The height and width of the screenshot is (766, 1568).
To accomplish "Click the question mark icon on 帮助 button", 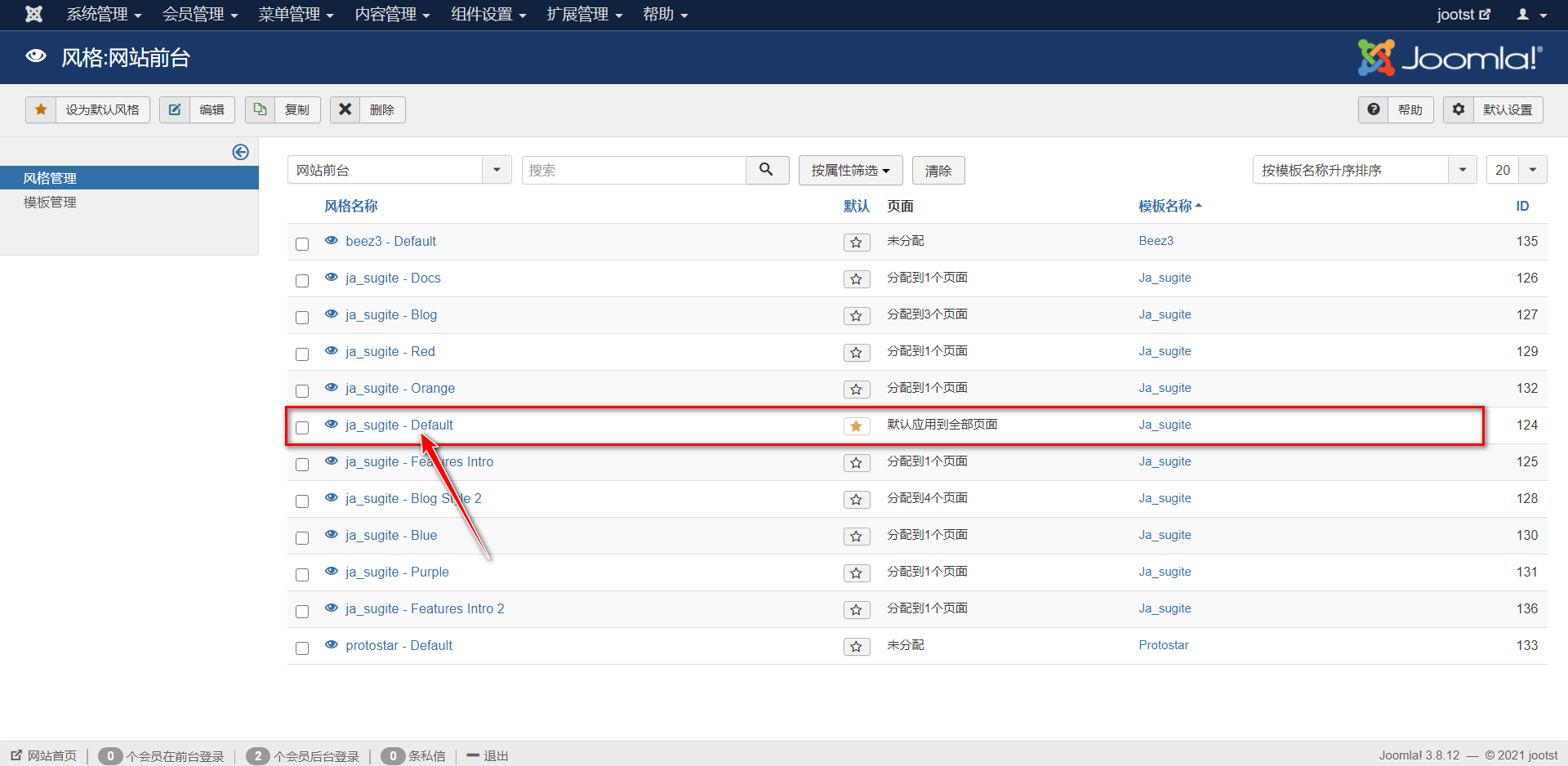I will coord(1373,109).
